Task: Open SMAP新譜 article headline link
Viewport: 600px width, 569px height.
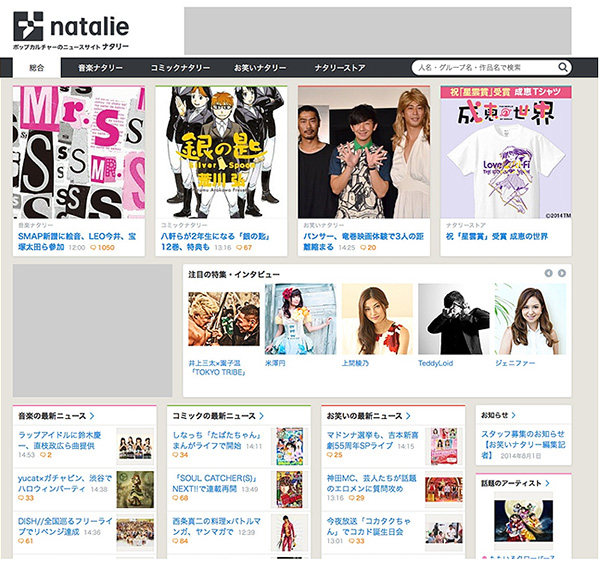Action: [x=77, y=241]
